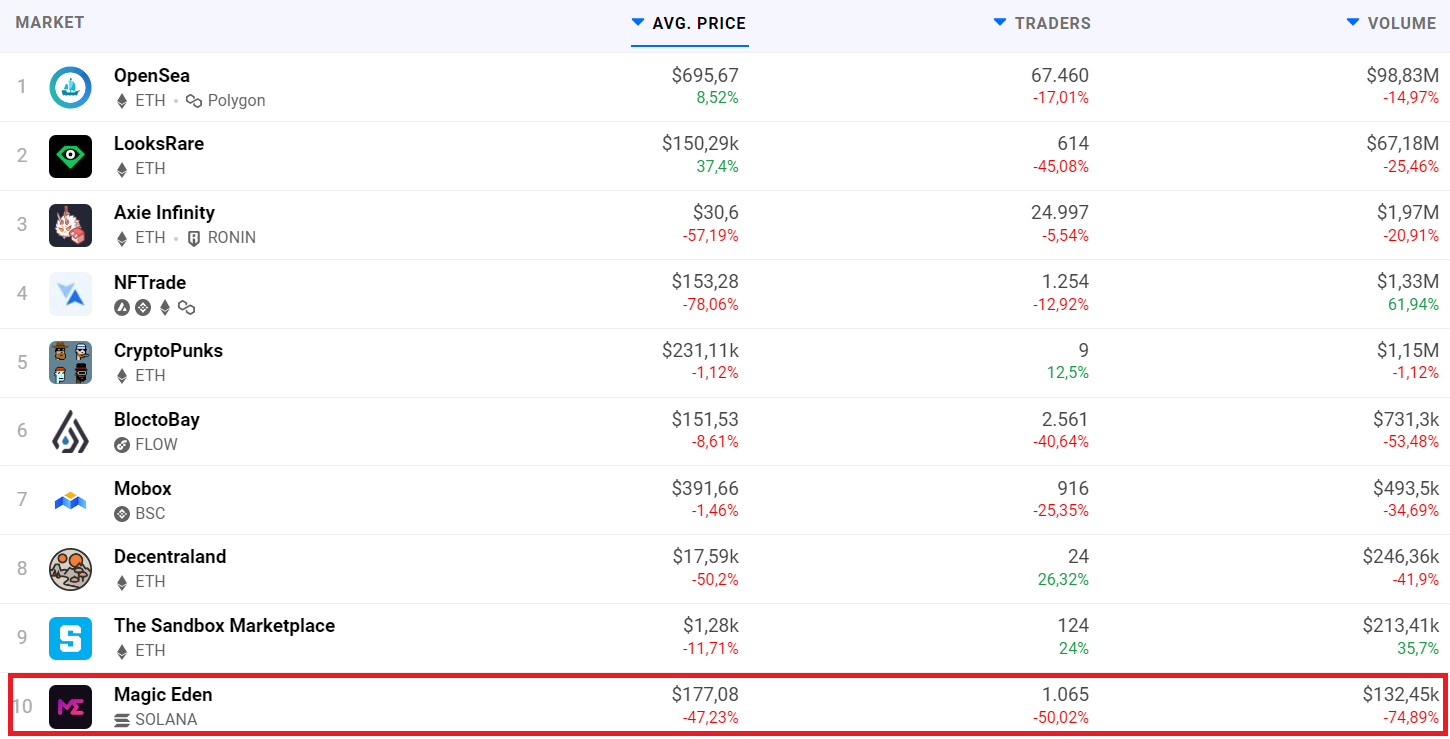Click the Magic Eden ME logo
The height and width of the screenshot is (739, 1450).
pos(70,707)
